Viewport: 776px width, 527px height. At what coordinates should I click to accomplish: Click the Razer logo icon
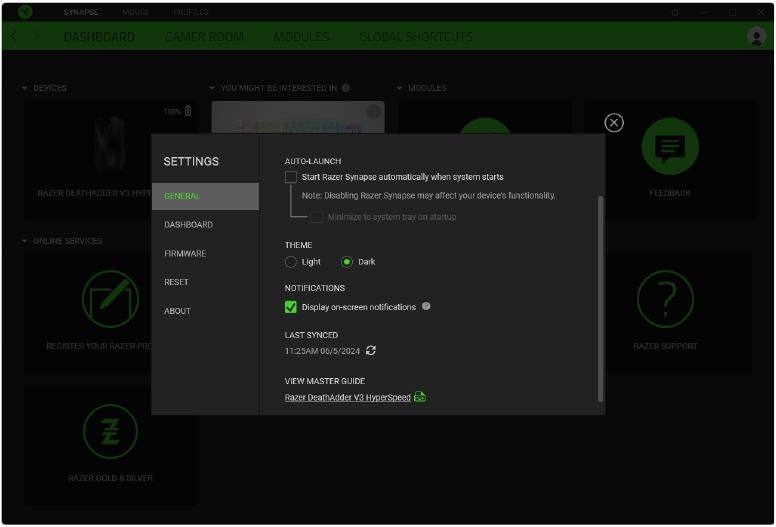tap(25, 11)
